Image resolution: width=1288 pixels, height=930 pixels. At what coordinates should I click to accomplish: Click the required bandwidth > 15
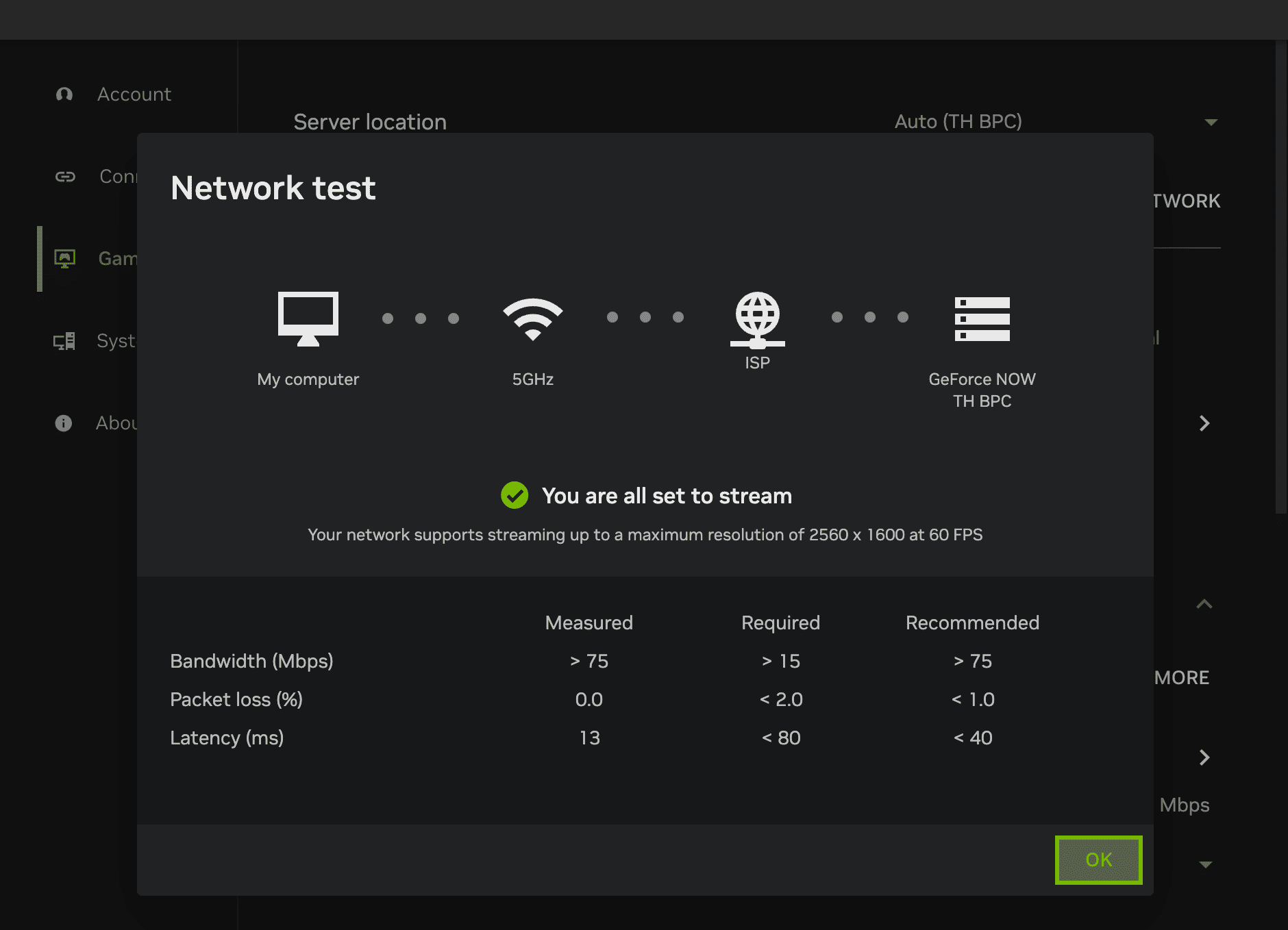click(x=781, y=661)
